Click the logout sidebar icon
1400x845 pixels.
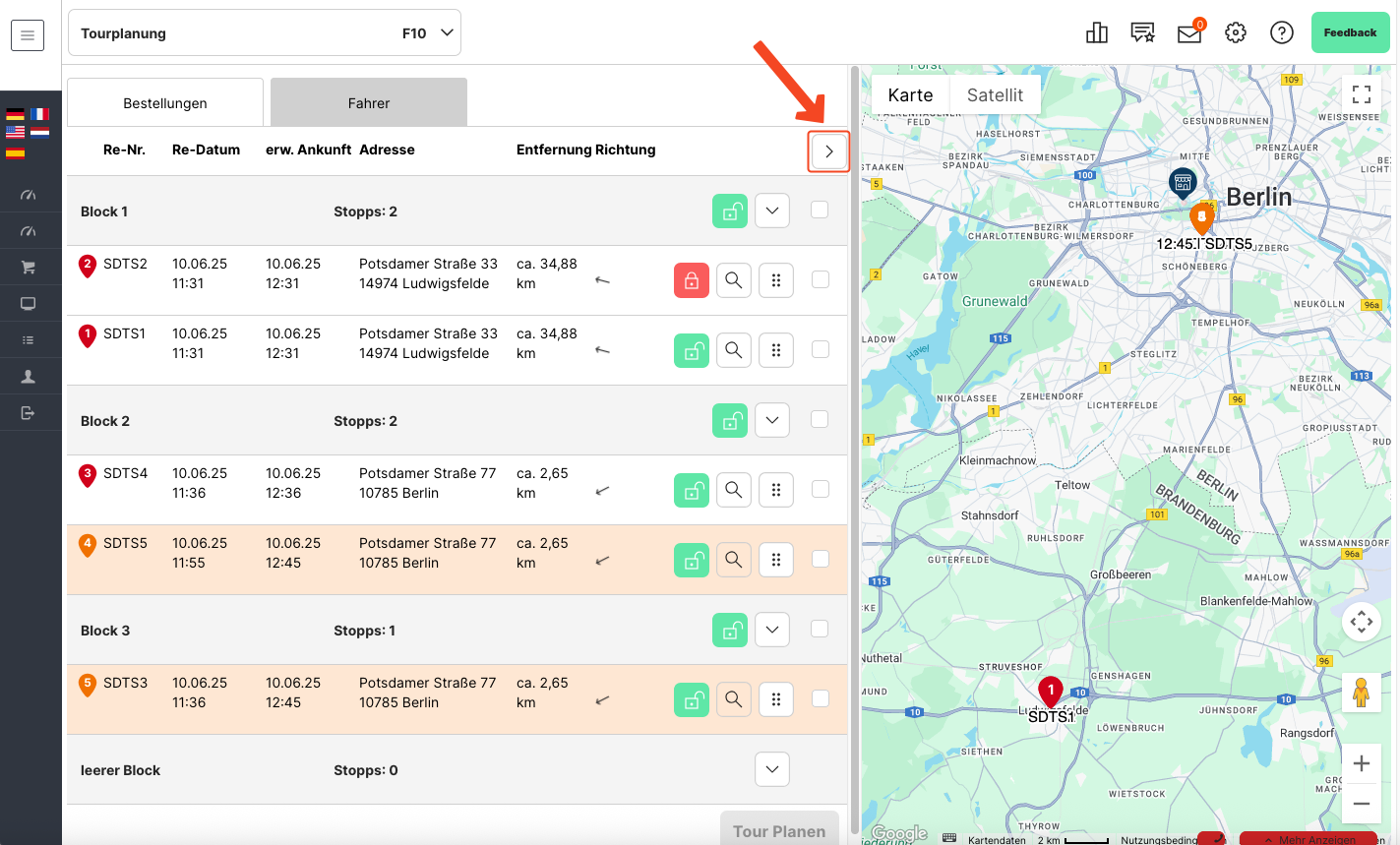[28, 412]
